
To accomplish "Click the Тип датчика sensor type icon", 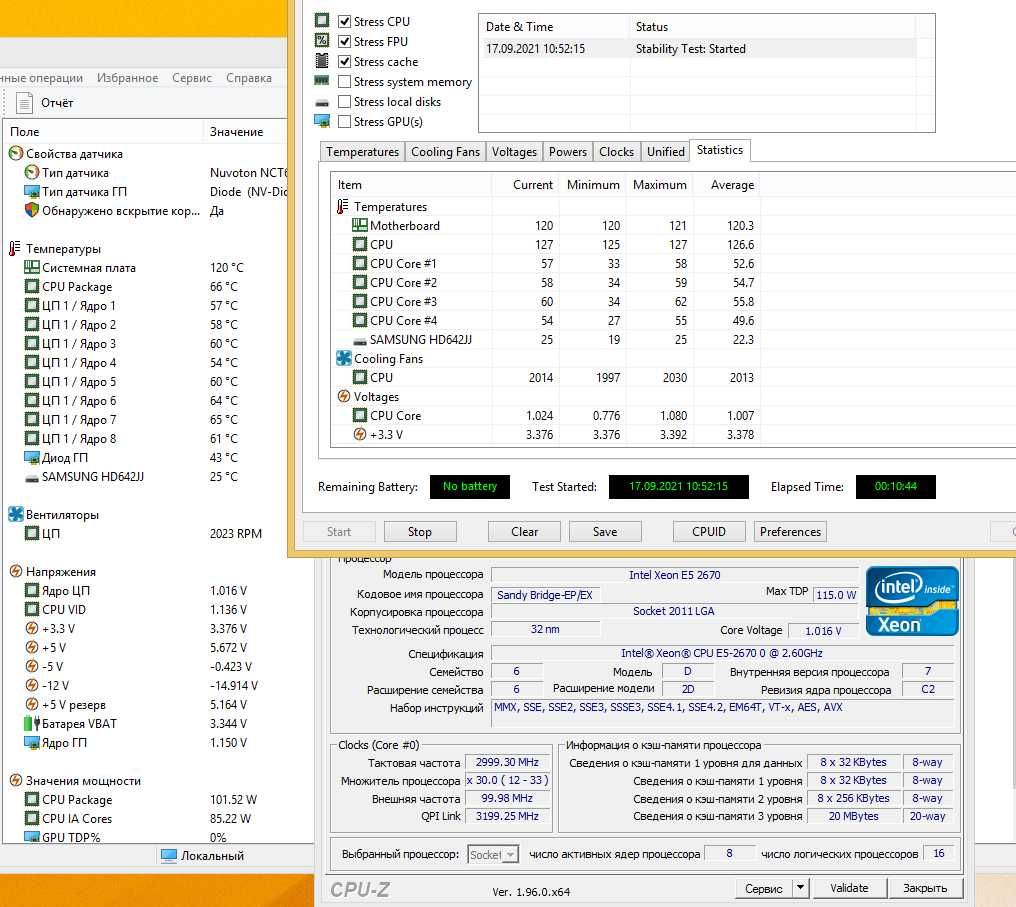I will (32, 172).
